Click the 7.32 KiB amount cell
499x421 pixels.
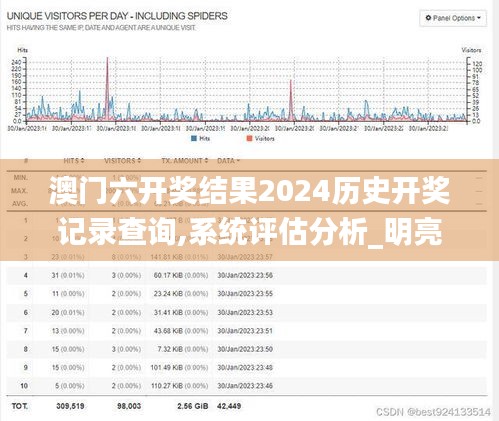tap(183, 349)
